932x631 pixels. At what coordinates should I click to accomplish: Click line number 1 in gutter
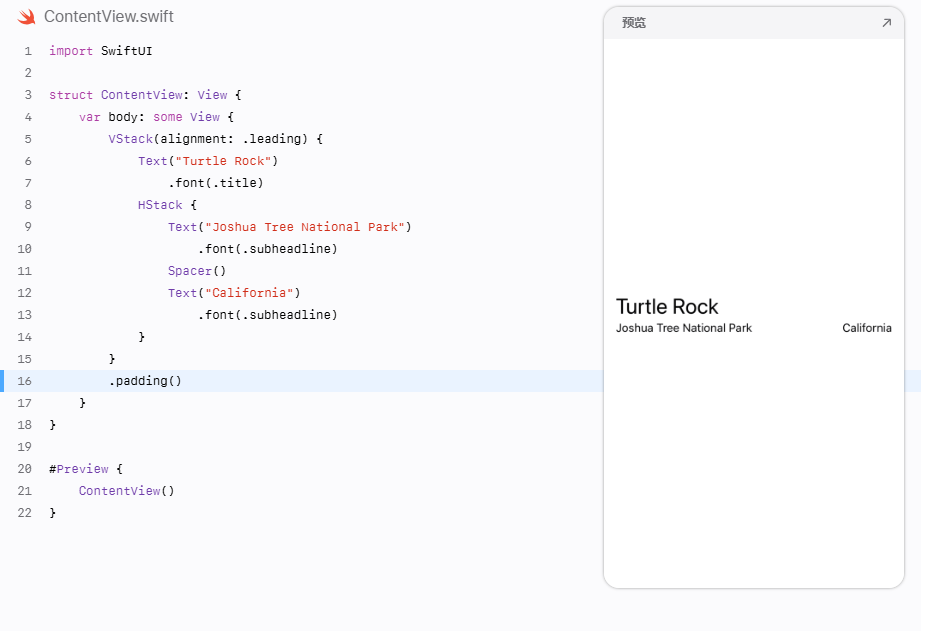click(x=28, y=51)
